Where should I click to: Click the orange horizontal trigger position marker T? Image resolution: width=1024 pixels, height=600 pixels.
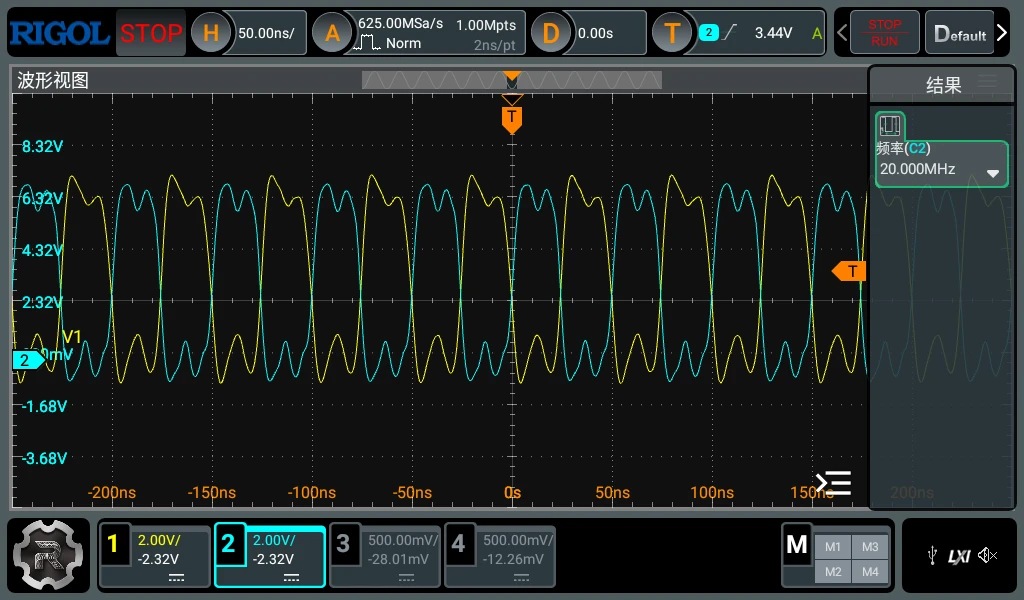pyautogui.click(x=512, y=120)
